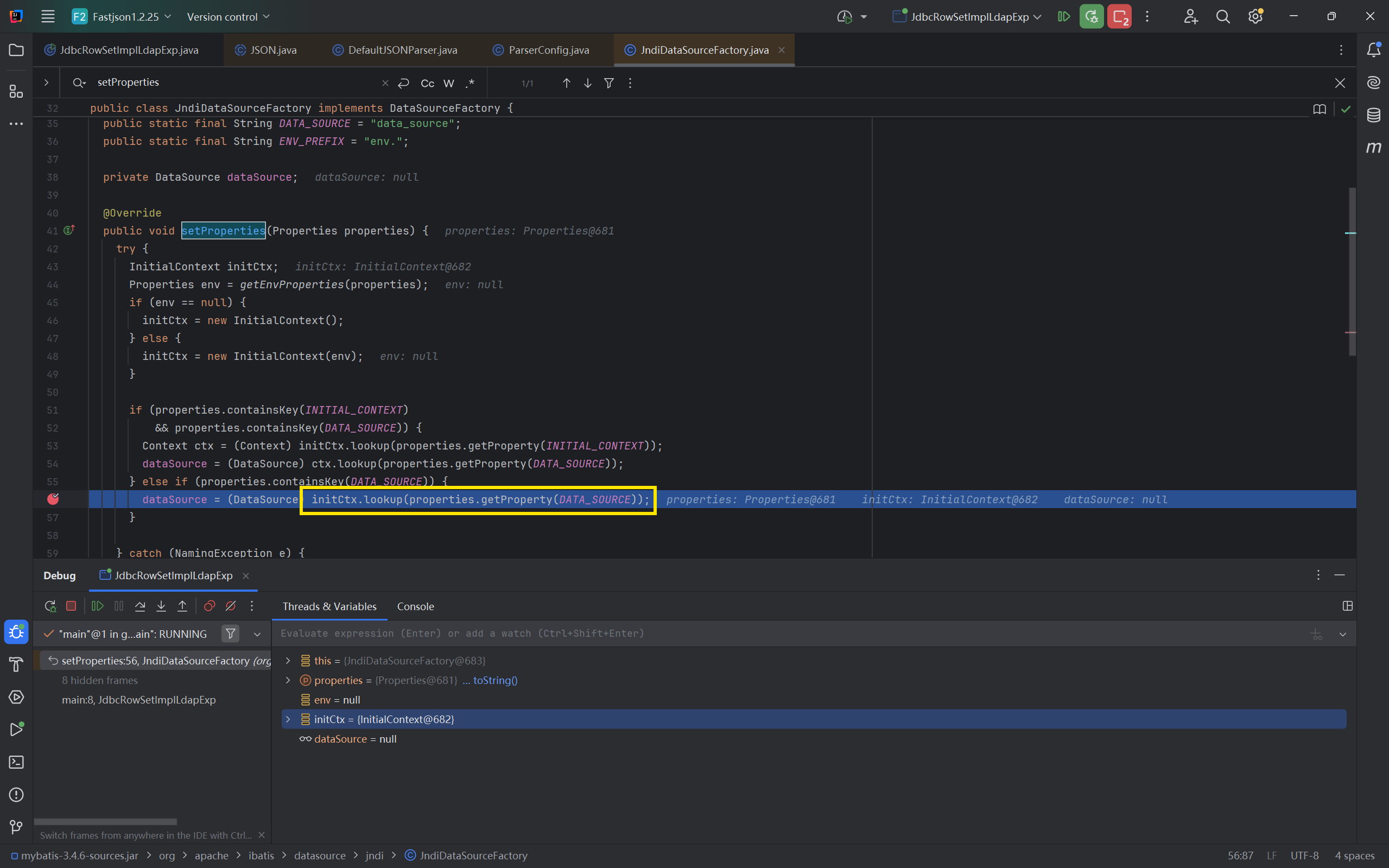This screenshot has height=868, width=1389.
Task: Resume program in debug toolbar
Action: [98, 606]
